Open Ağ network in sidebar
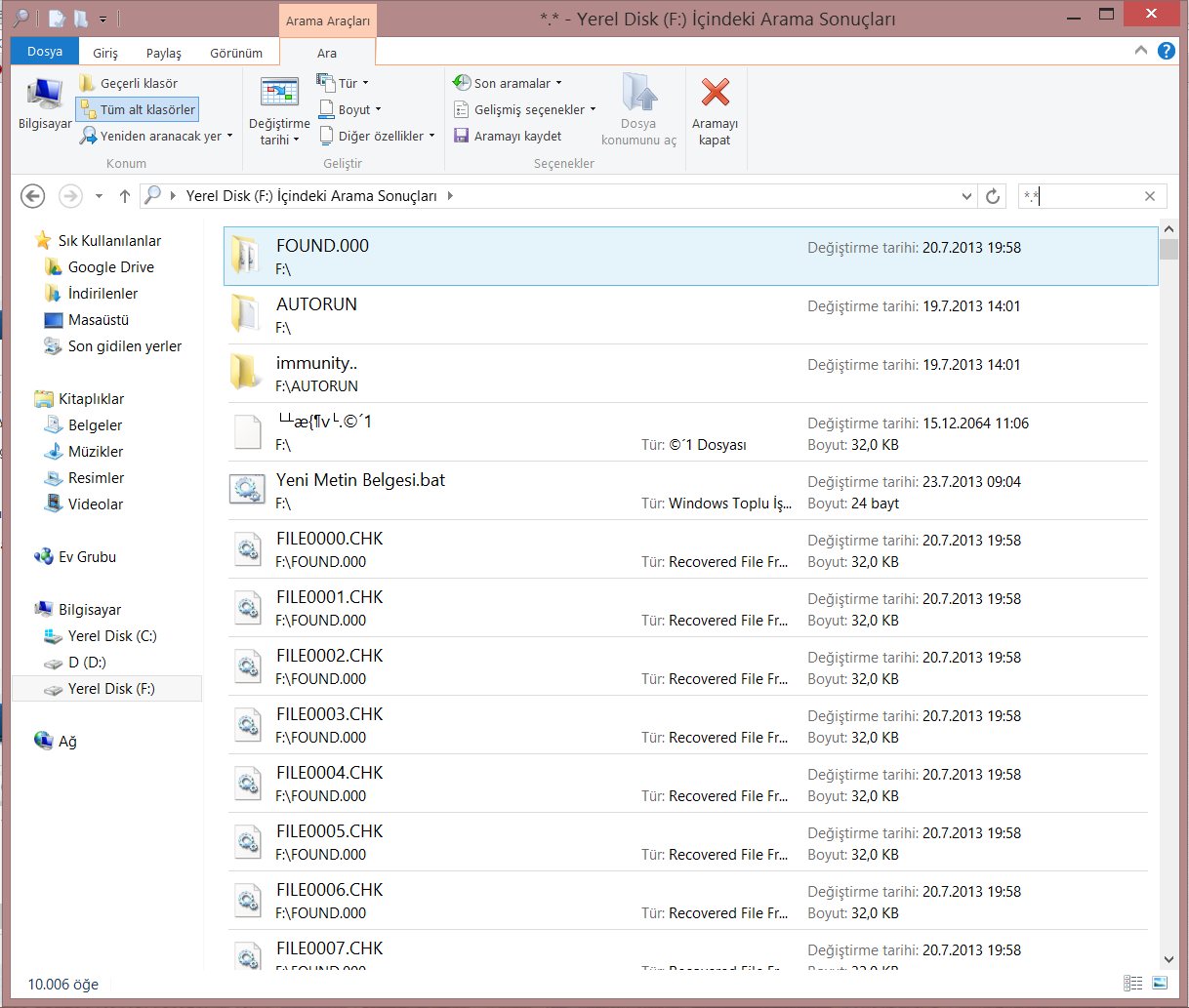Image resolution: width=1189 pixels, height=1008 pixels. (66, 741)
